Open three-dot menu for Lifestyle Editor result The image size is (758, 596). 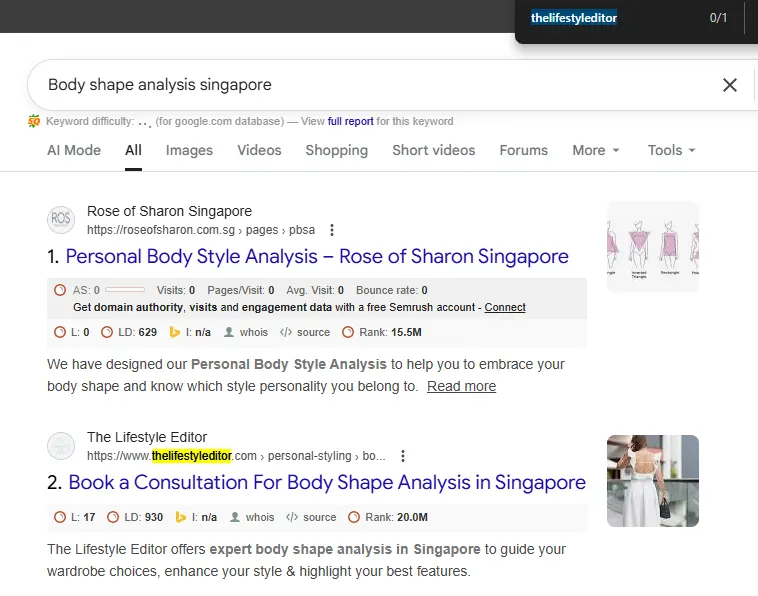403,456
